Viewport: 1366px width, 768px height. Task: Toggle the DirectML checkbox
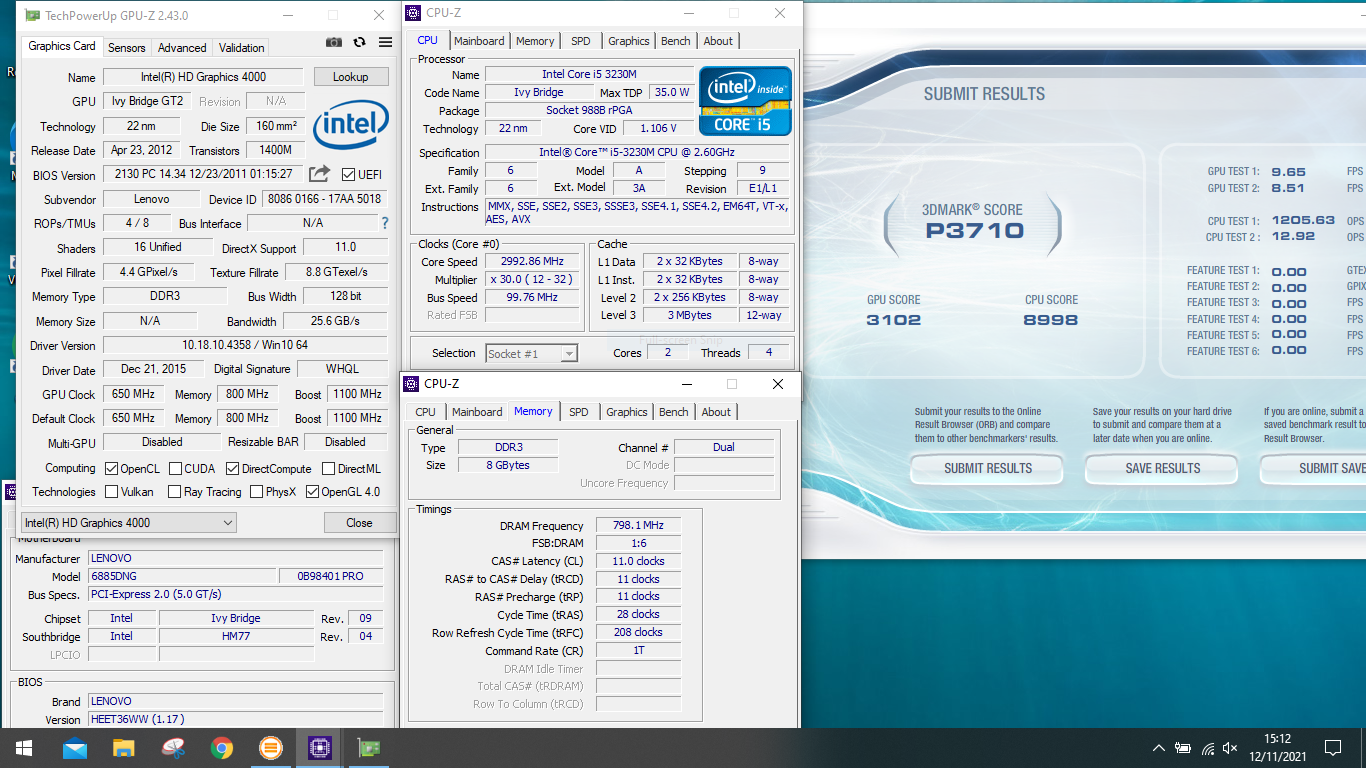point(328,469)
